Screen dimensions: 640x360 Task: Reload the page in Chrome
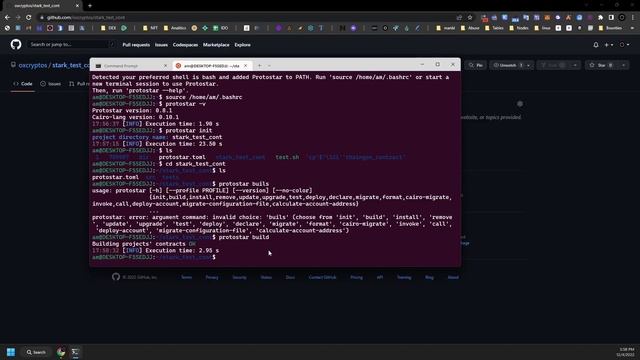[x=29, y=18]
